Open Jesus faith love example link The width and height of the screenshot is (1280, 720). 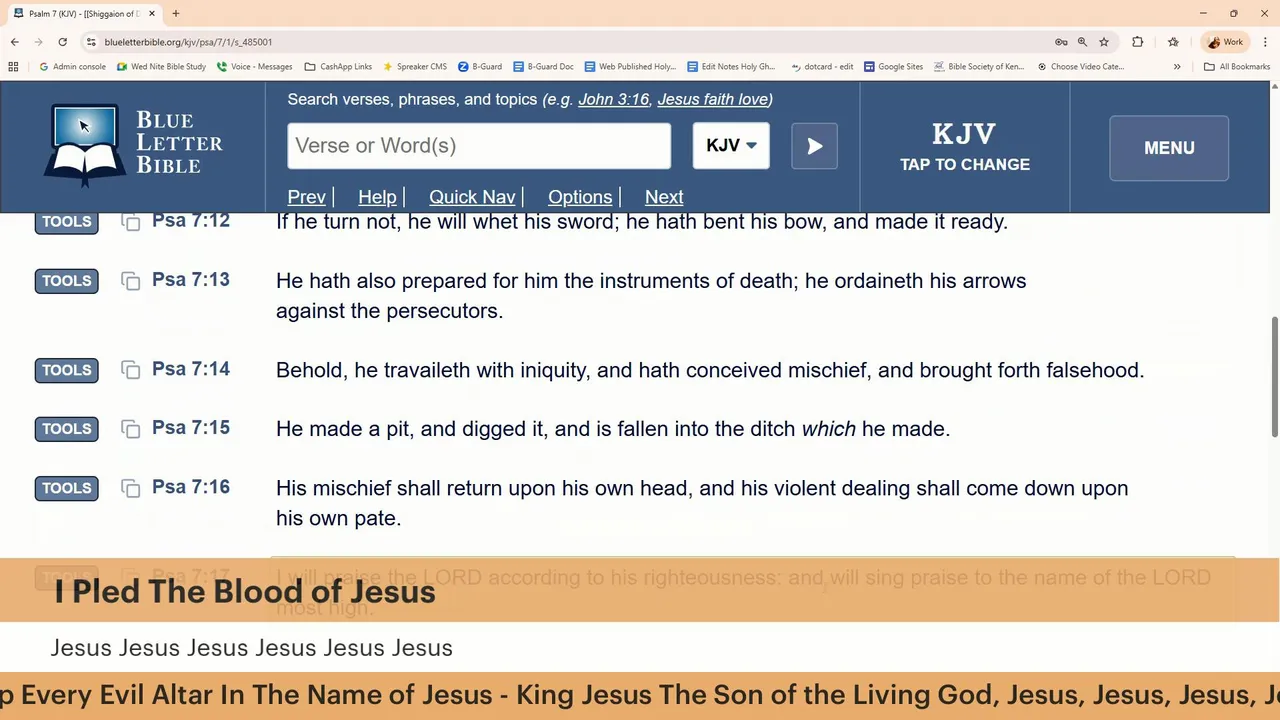click(x=712, y=100)
